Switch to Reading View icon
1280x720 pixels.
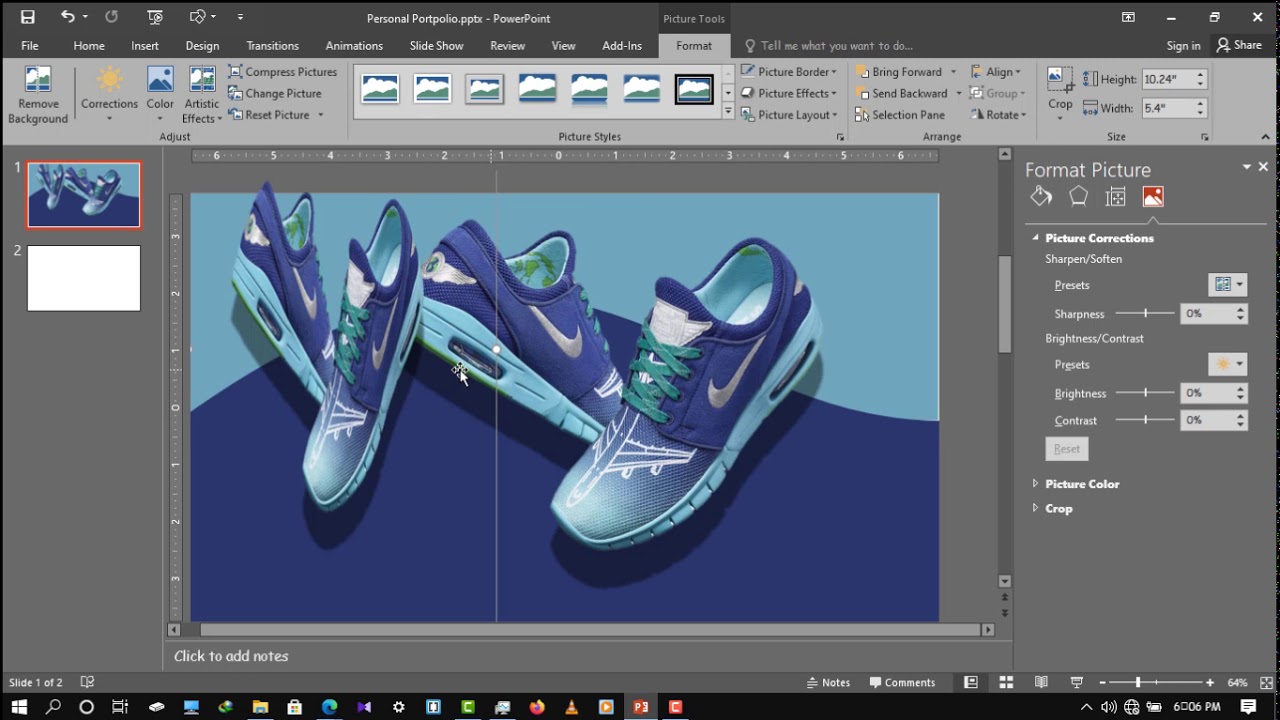1041,682
